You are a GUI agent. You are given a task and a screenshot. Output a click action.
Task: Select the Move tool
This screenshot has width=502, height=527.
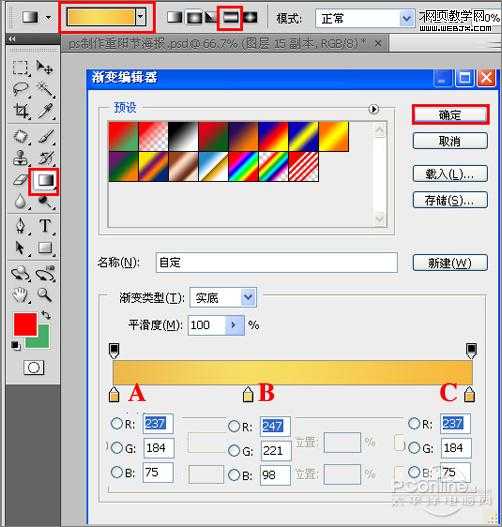point(45,67)
